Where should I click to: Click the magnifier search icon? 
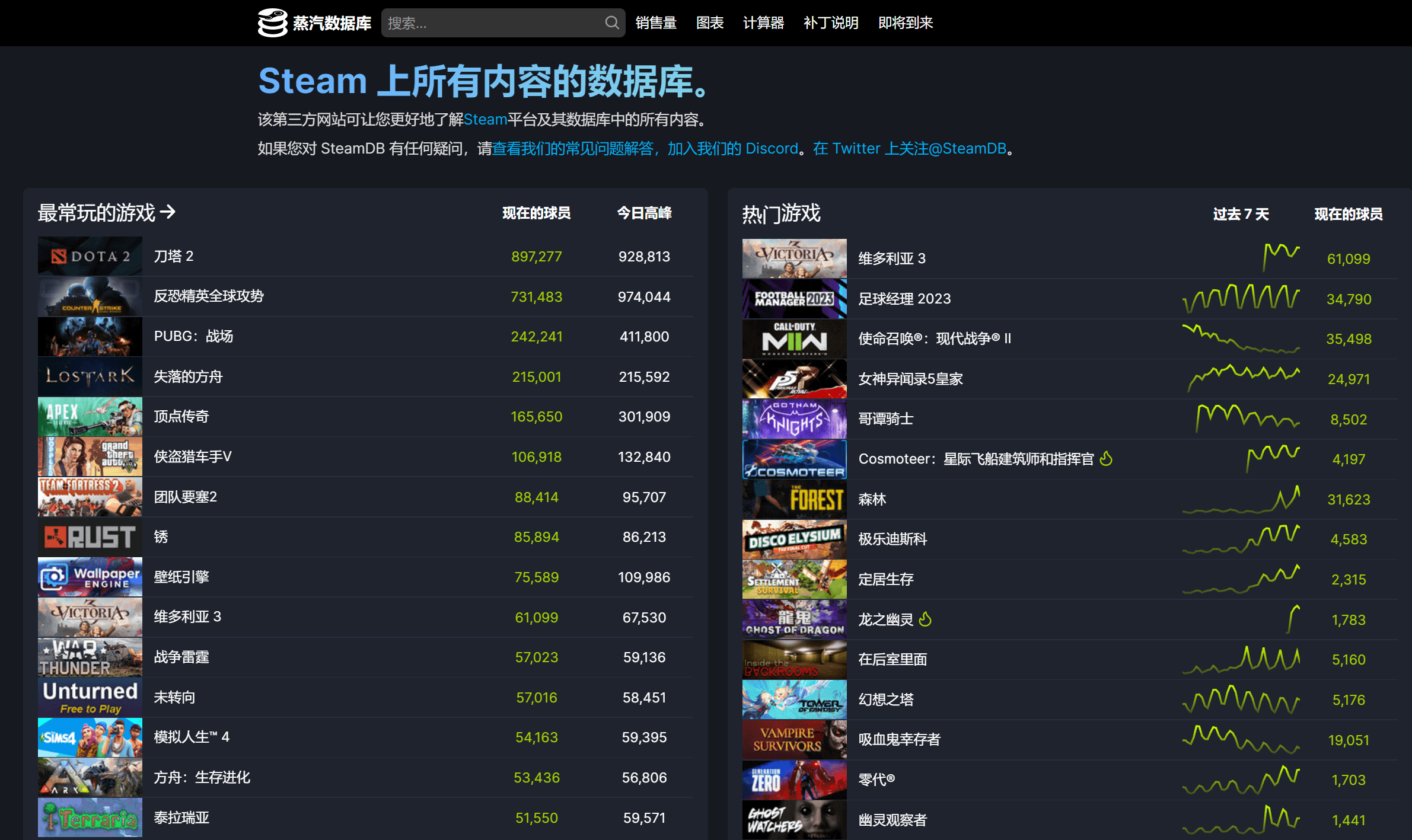612,23
